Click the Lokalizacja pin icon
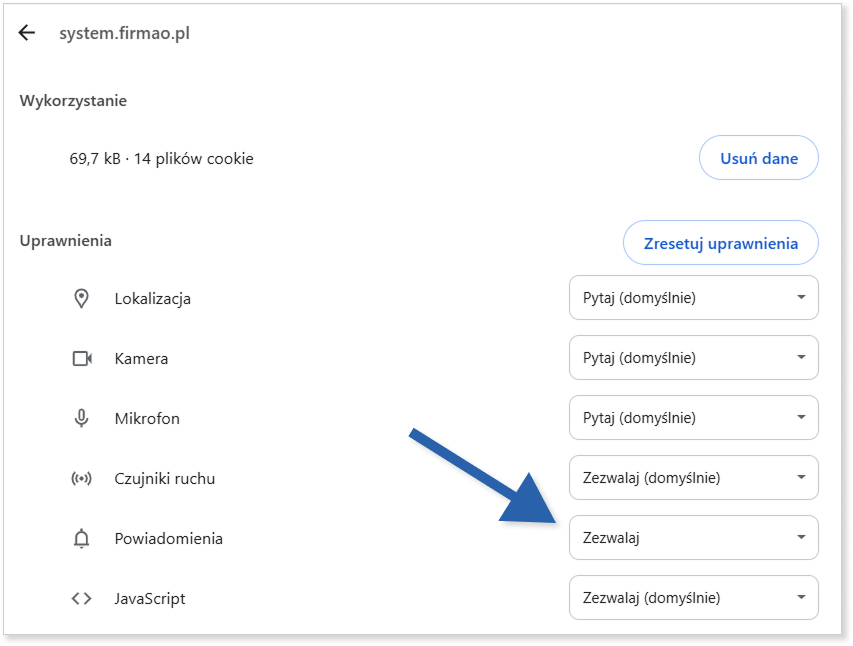Image resolution: width=853 pixels, height=646 pixels. [x=81, y=298]
